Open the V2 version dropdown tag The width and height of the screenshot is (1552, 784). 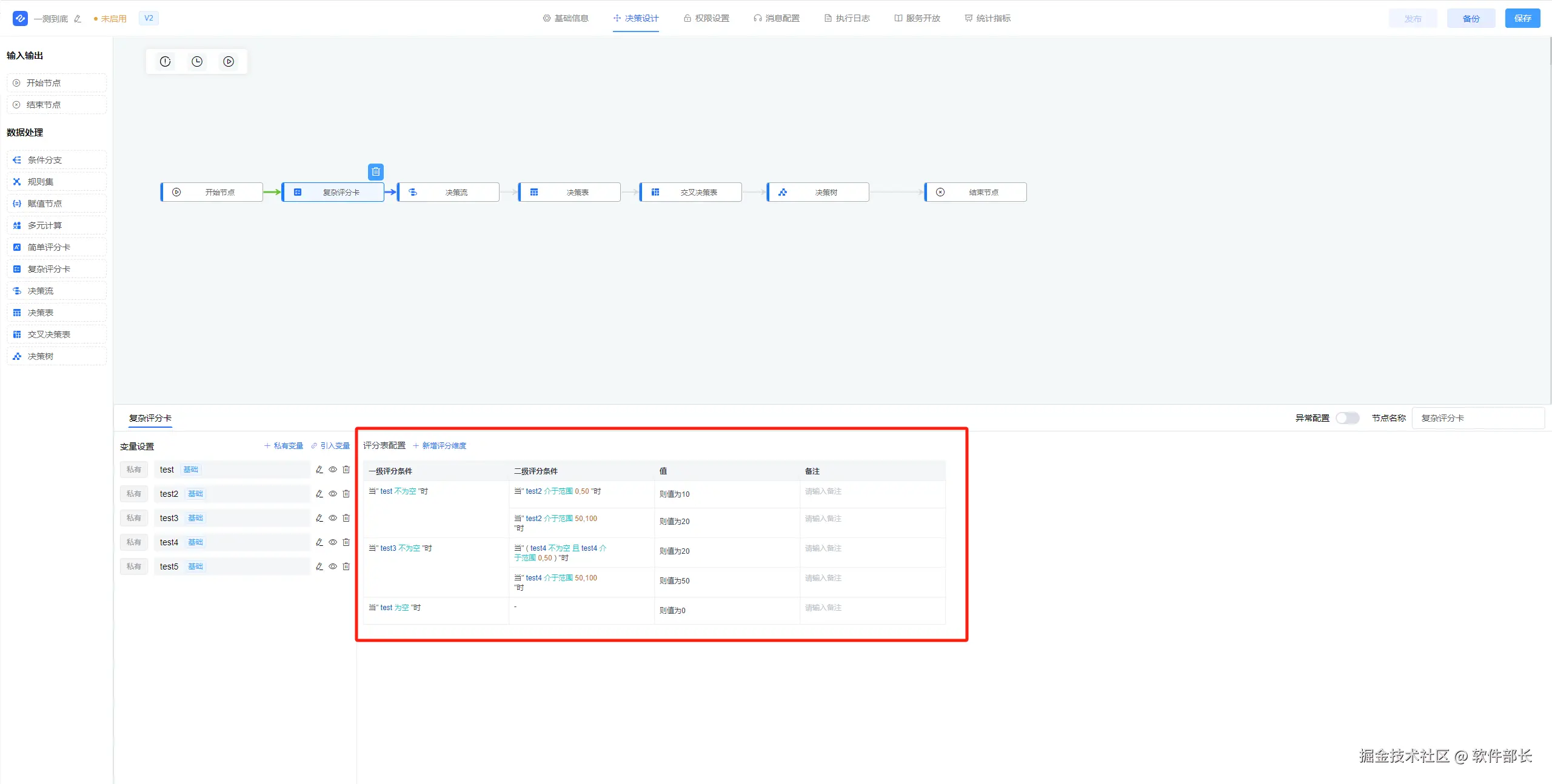(149, 18)
